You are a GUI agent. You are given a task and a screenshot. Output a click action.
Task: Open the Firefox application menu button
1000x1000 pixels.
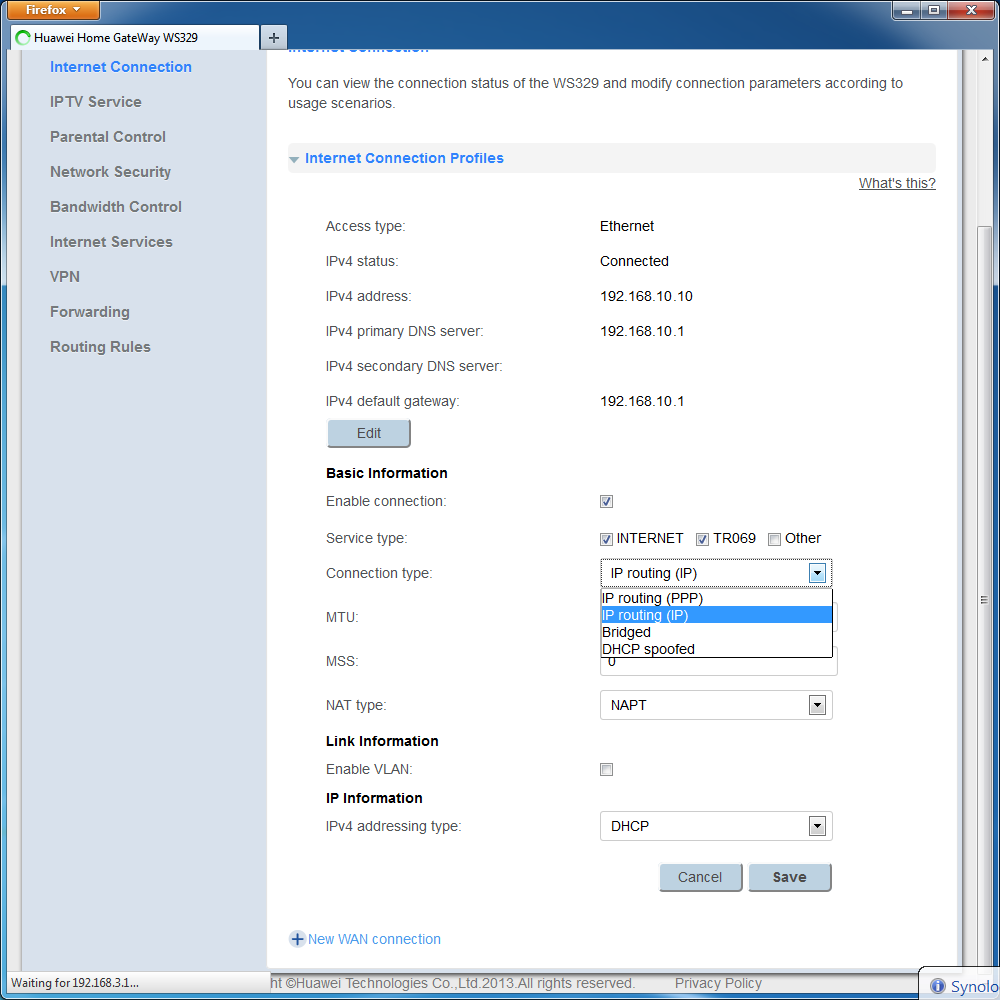point(54,10)
